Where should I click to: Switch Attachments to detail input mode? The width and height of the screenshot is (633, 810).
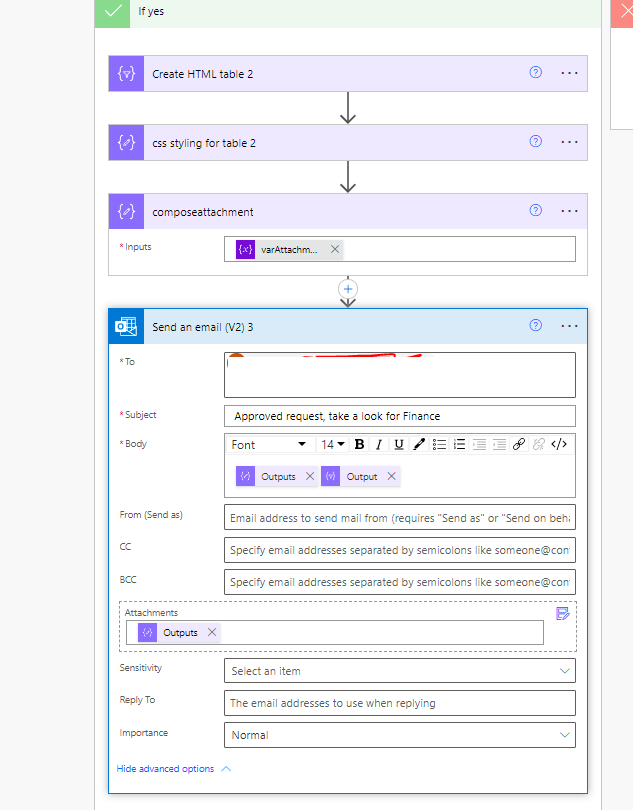[x=562, y=614]
